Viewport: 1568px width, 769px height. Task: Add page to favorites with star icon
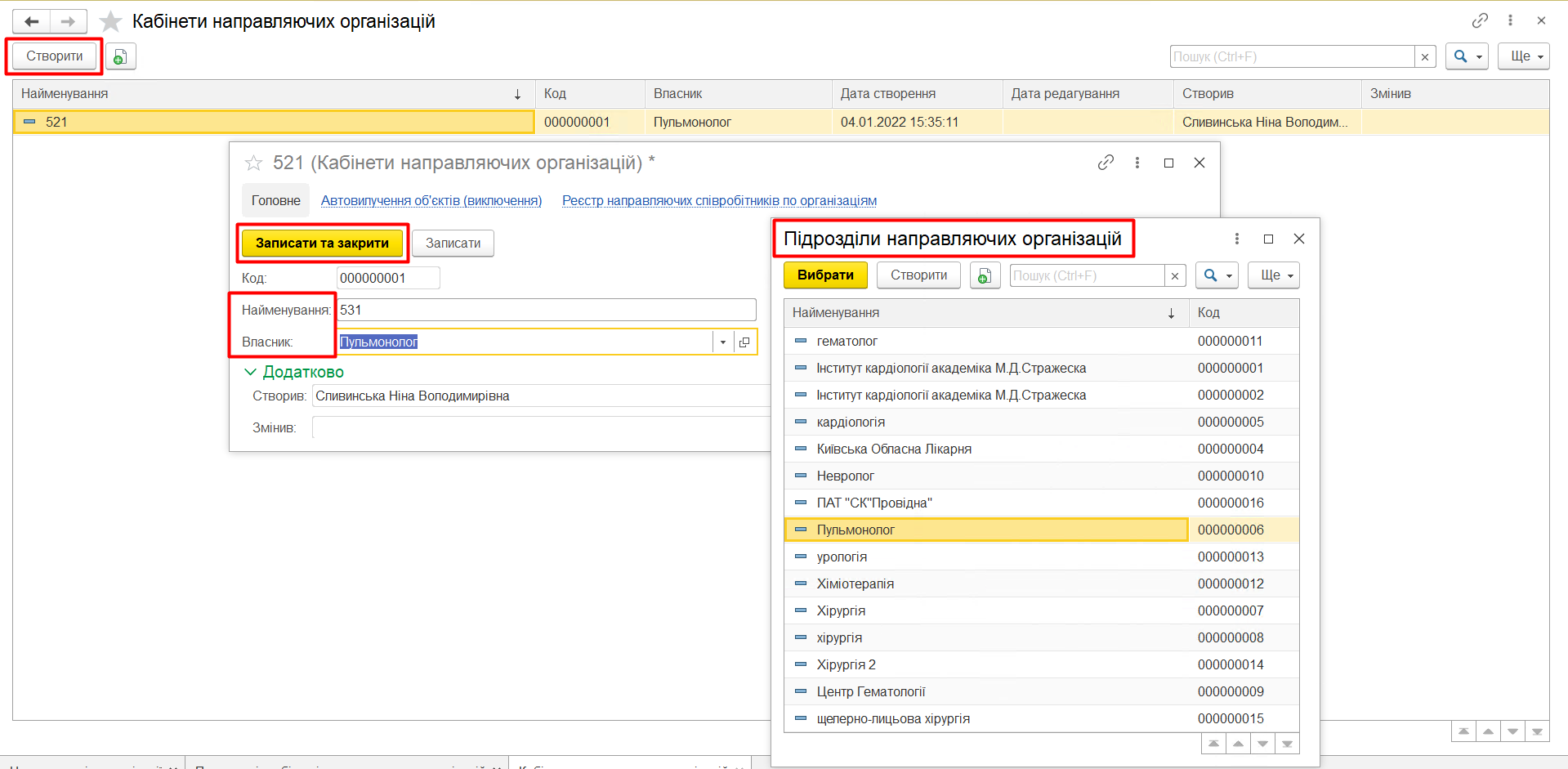click(110, 21)
